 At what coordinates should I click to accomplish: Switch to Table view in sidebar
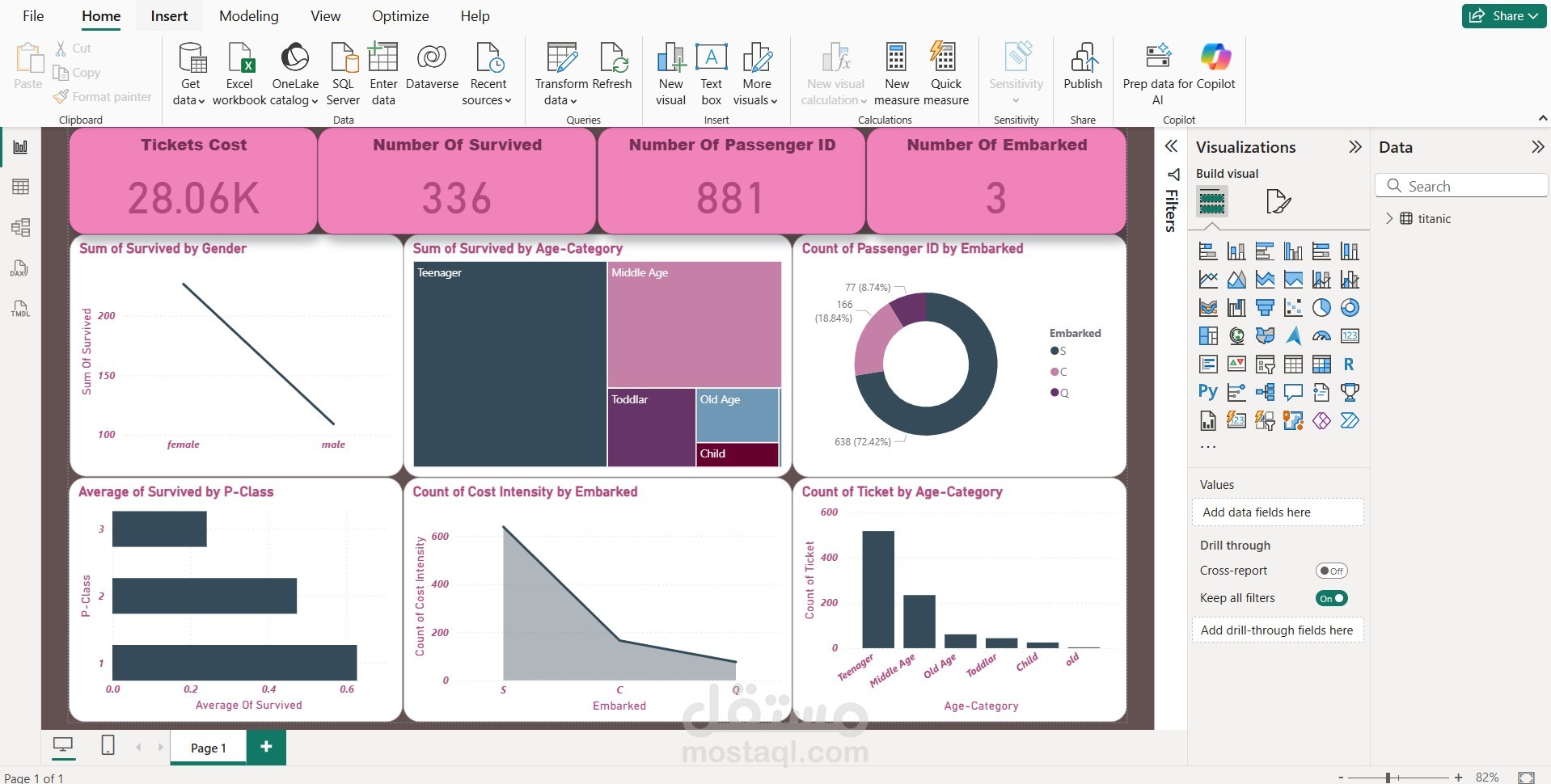21,187
